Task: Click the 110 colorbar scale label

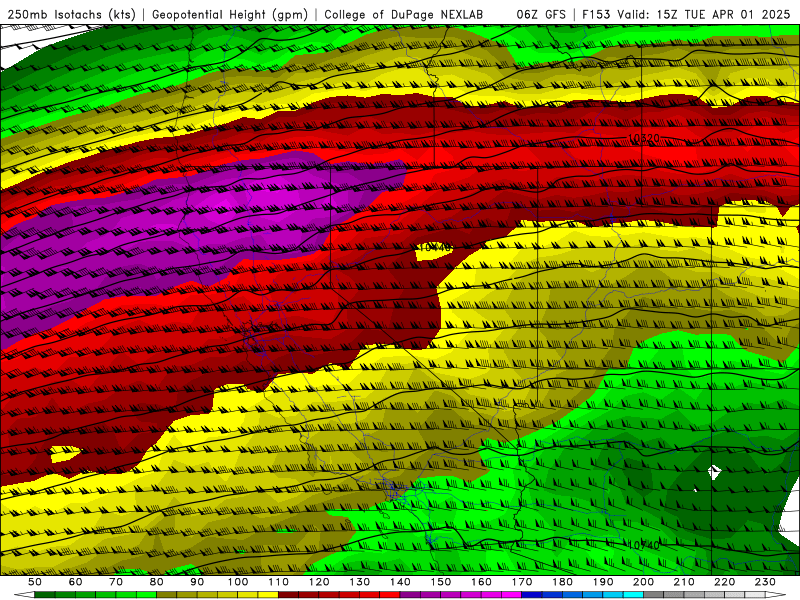Action: click(278, 582)
